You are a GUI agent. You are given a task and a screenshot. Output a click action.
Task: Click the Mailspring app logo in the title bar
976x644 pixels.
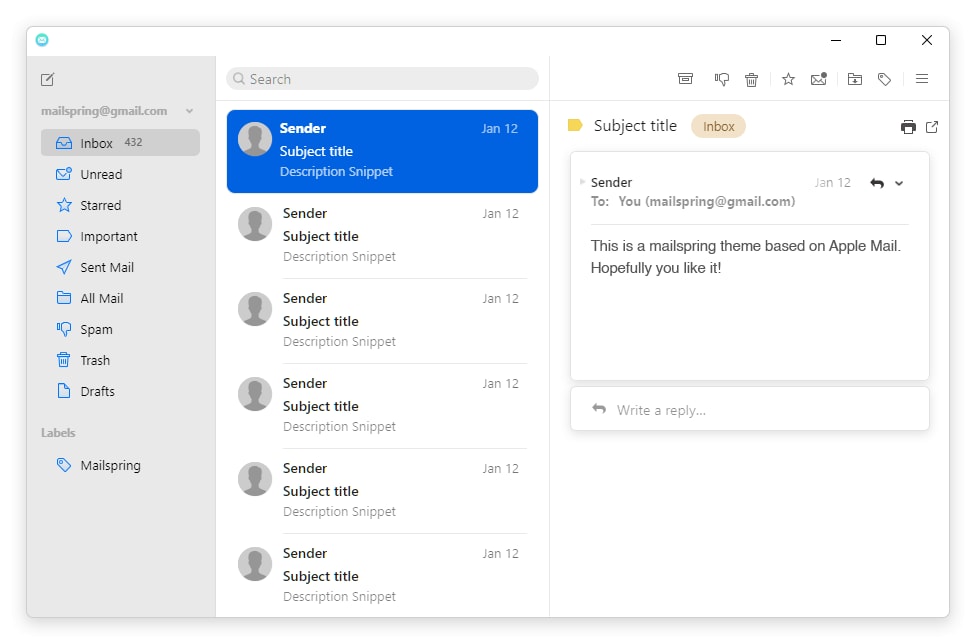click(x=42, y=40)
